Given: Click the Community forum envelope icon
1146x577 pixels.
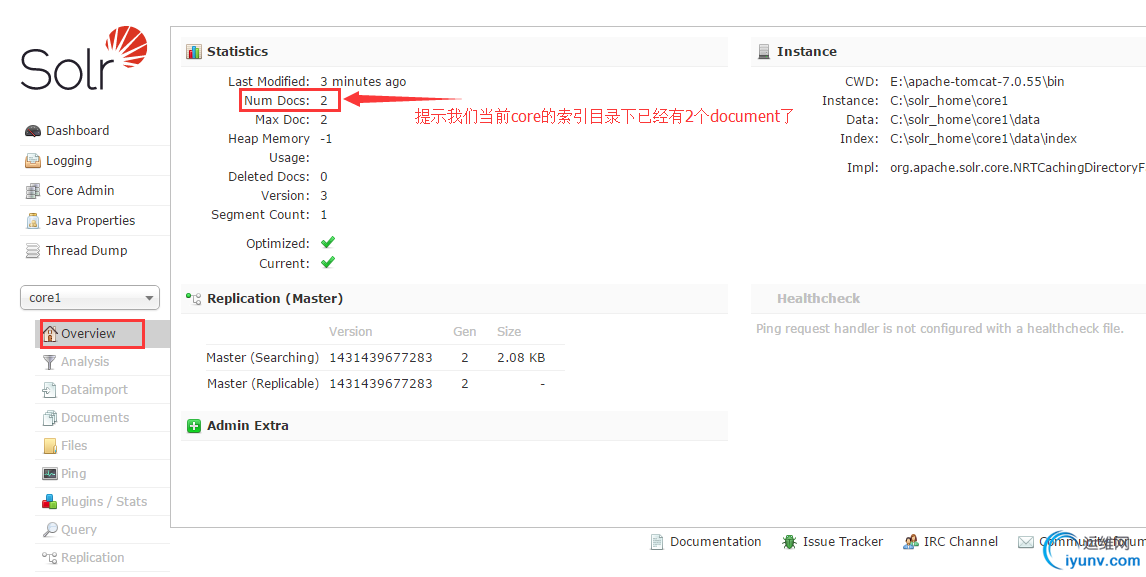Looking at the screenshot, I should [1025, 542].
